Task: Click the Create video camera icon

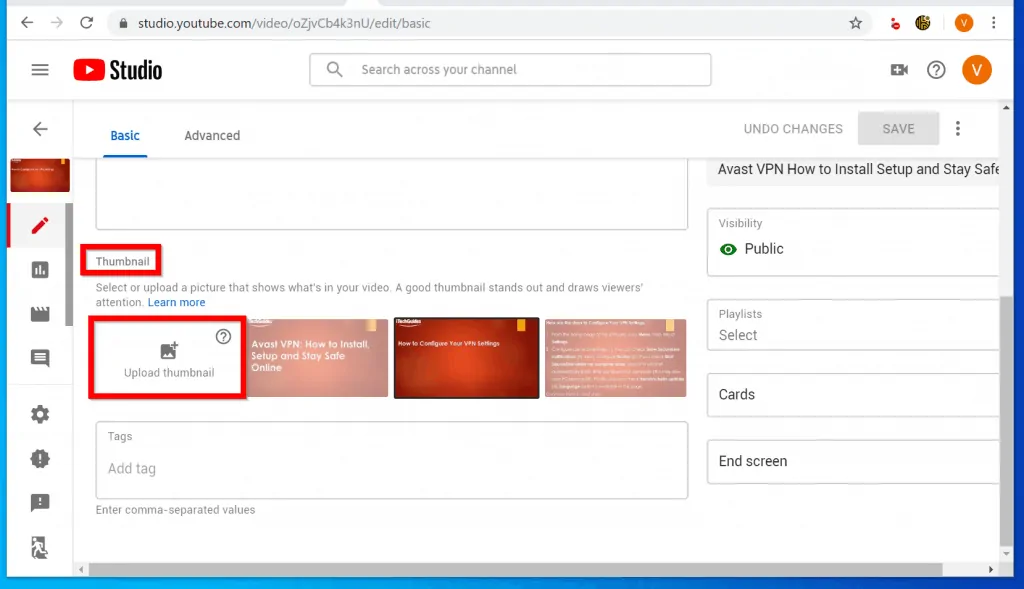Action: (x=899, y=70)
